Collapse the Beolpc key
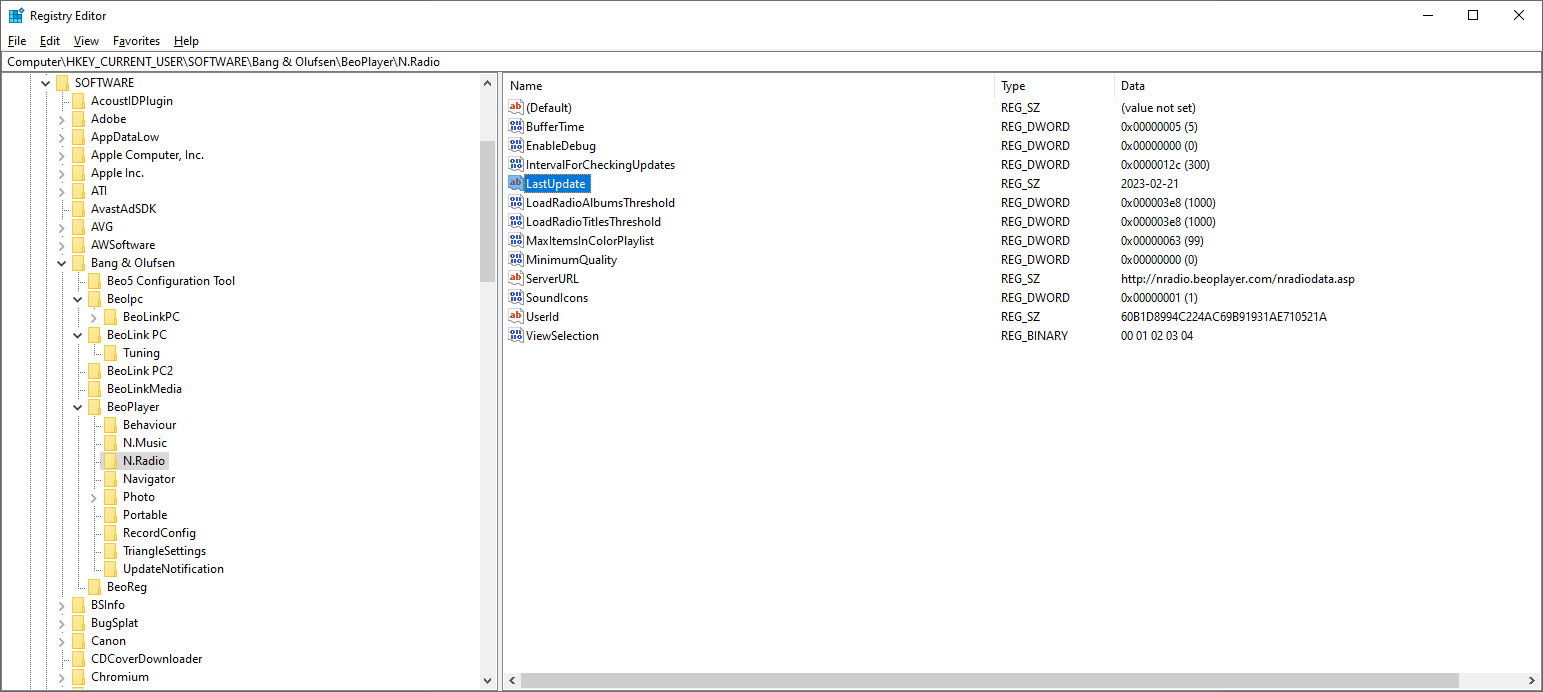Image resolution: width=1543 pixels, height=692 pixels. pyautogui.click(x=77, y=299)
